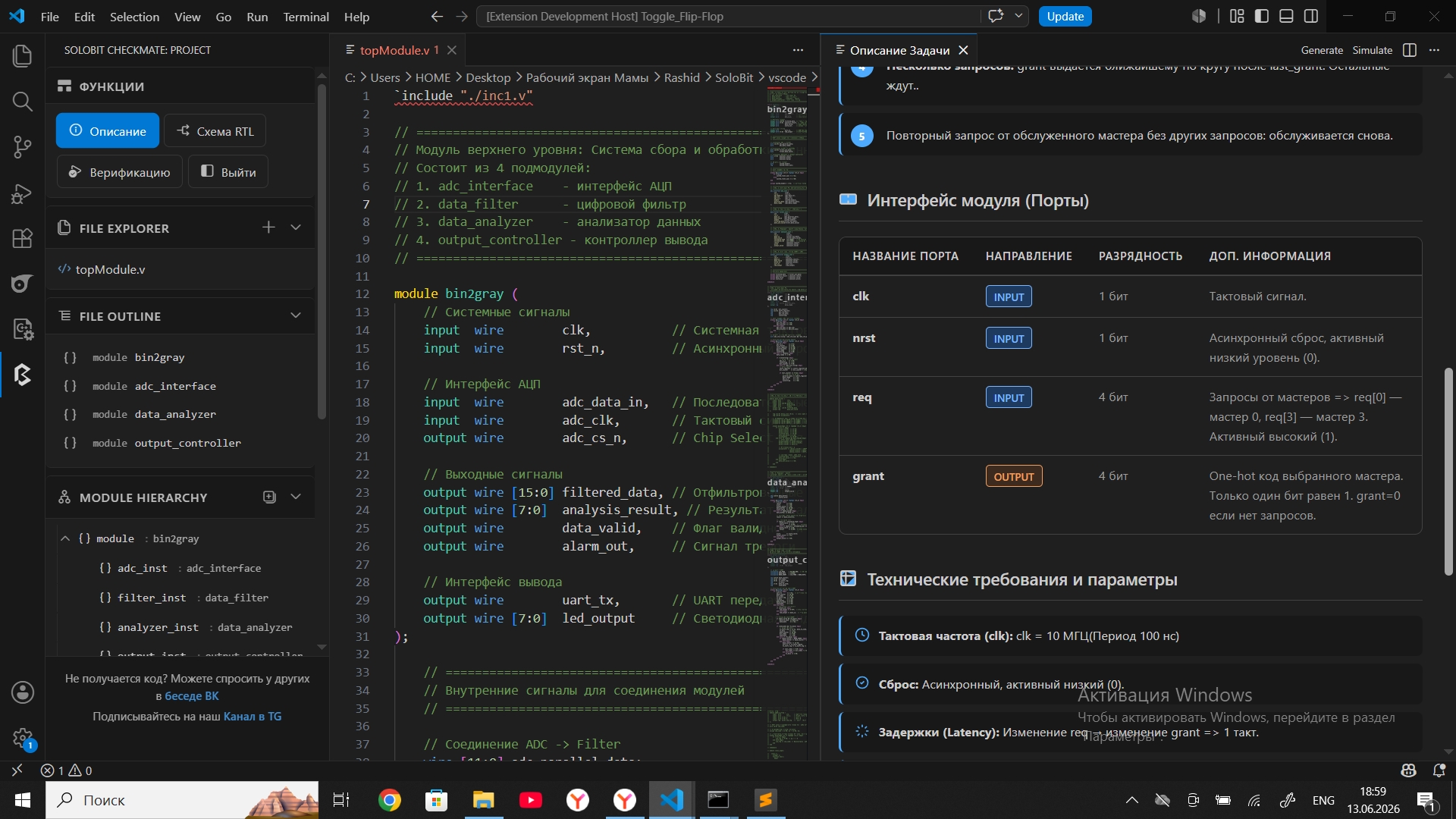Click the add file plus icon in File Explorer
Viewport: 1456px width, 819px height.
coord(268,227)
